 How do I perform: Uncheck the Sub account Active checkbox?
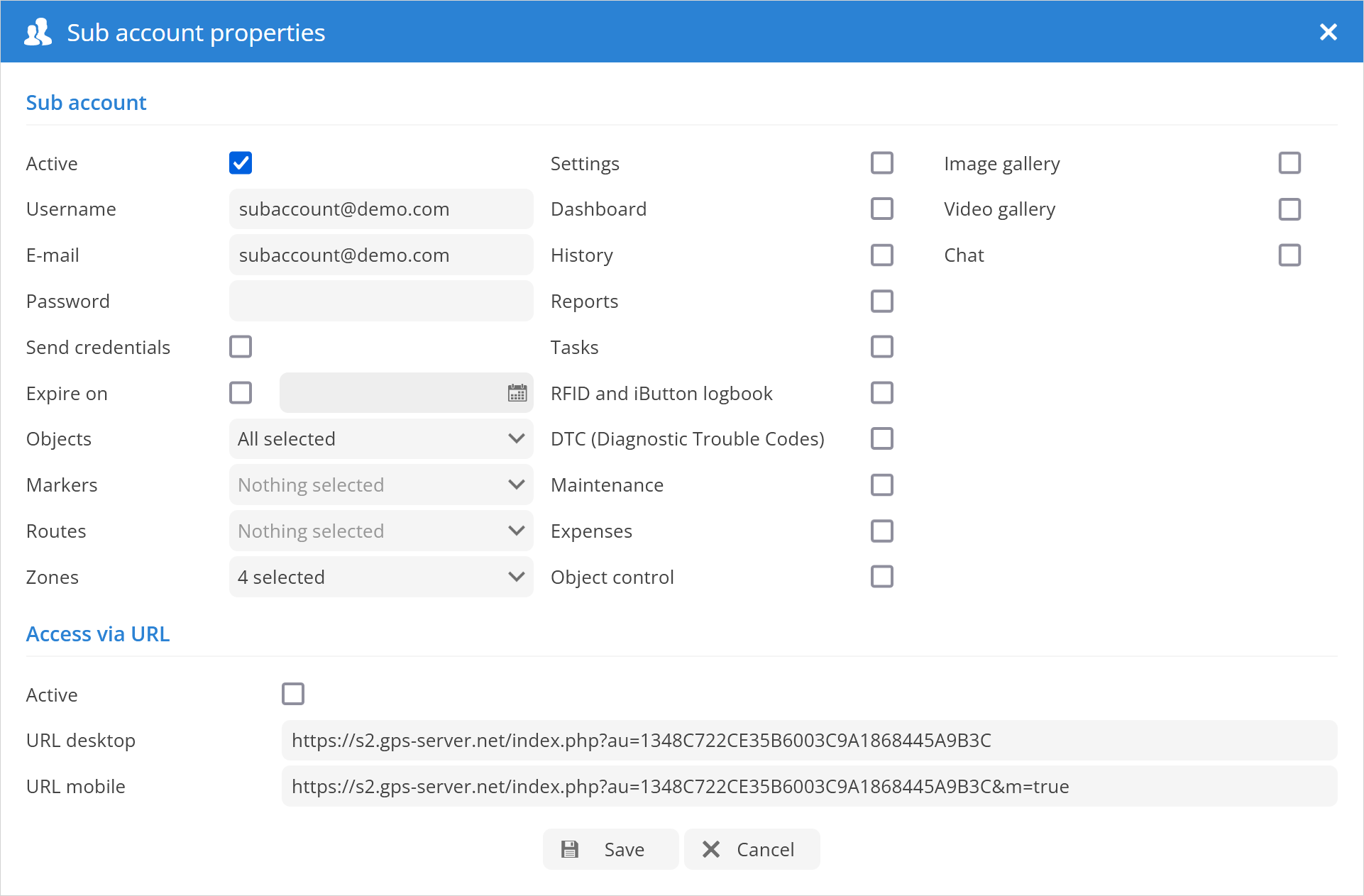(x=241, y=163)
